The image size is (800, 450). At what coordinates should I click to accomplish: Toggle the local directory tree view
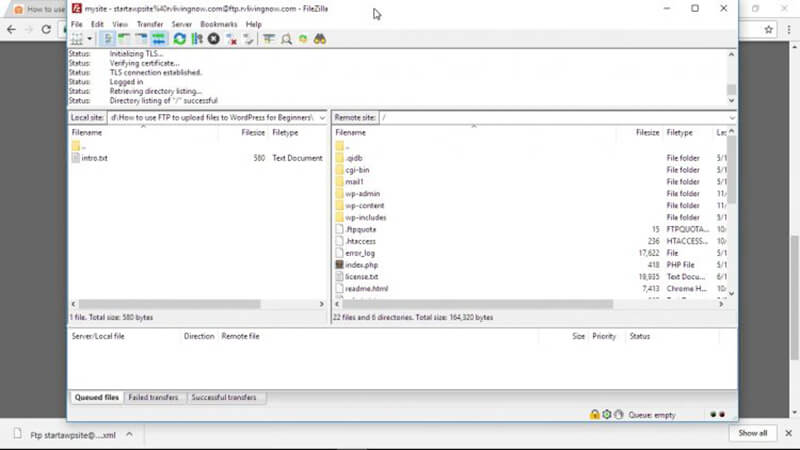tap(124, 39)
